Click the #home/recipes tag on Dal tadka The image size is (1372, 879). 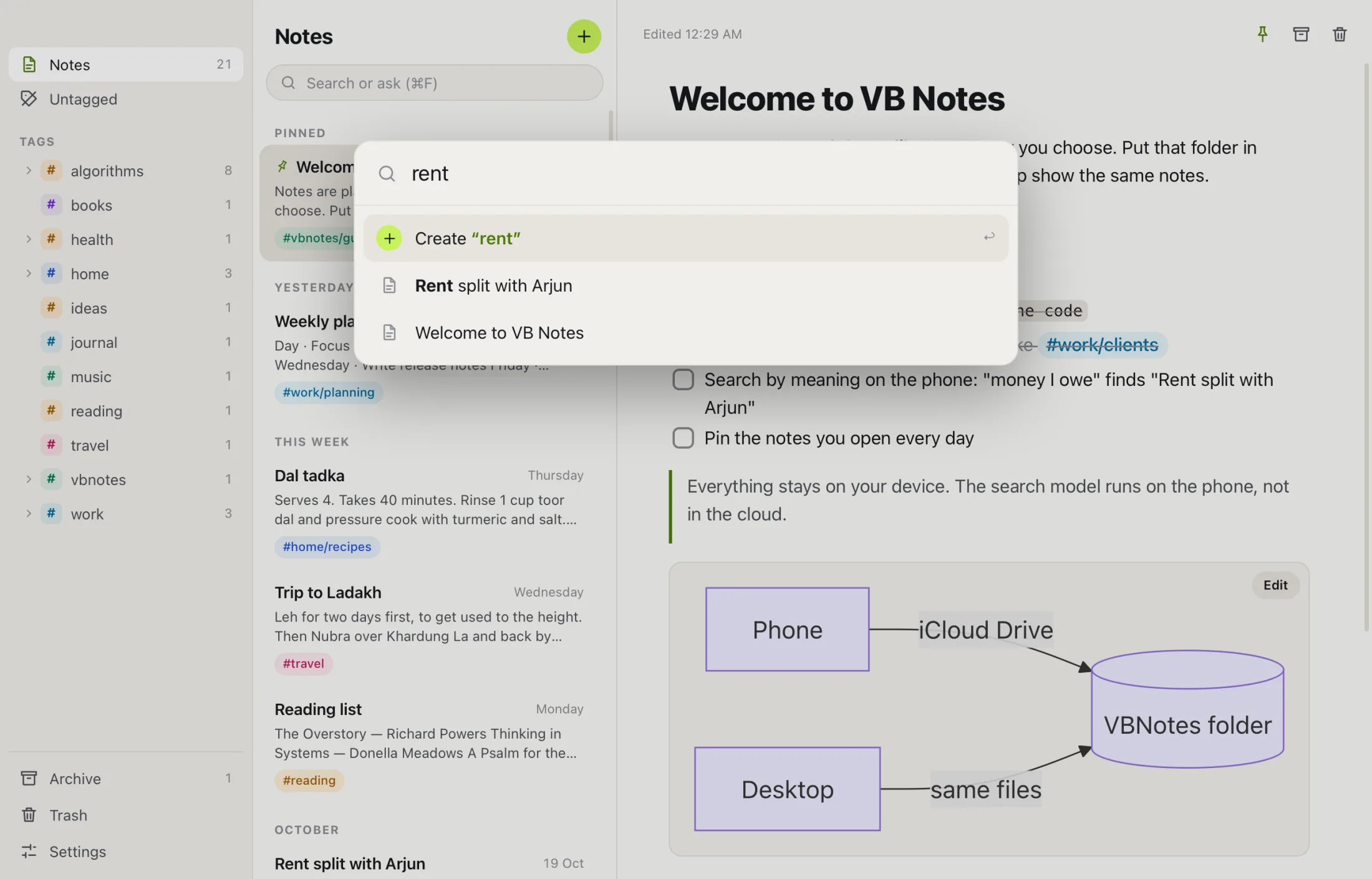coord(327,547)
